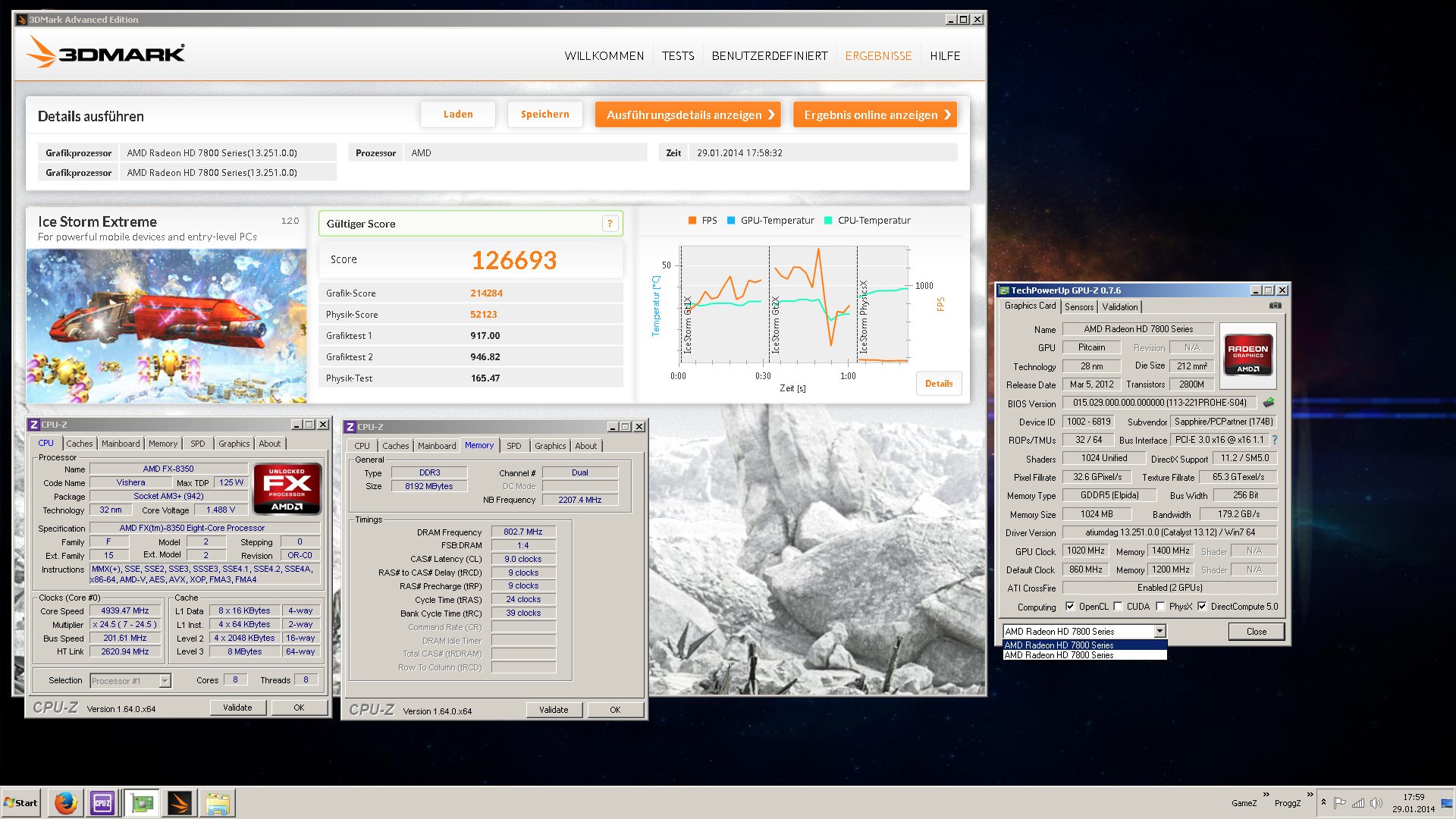The width and height of the screenshot is (1456, 819).
Task: Click the Laden button
Action: (x=458, y=115)
